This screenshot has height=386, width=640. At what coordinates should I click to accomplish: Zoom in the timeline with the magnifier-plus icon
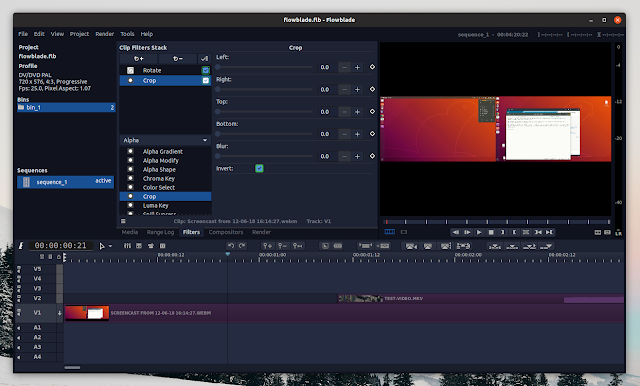267,246
